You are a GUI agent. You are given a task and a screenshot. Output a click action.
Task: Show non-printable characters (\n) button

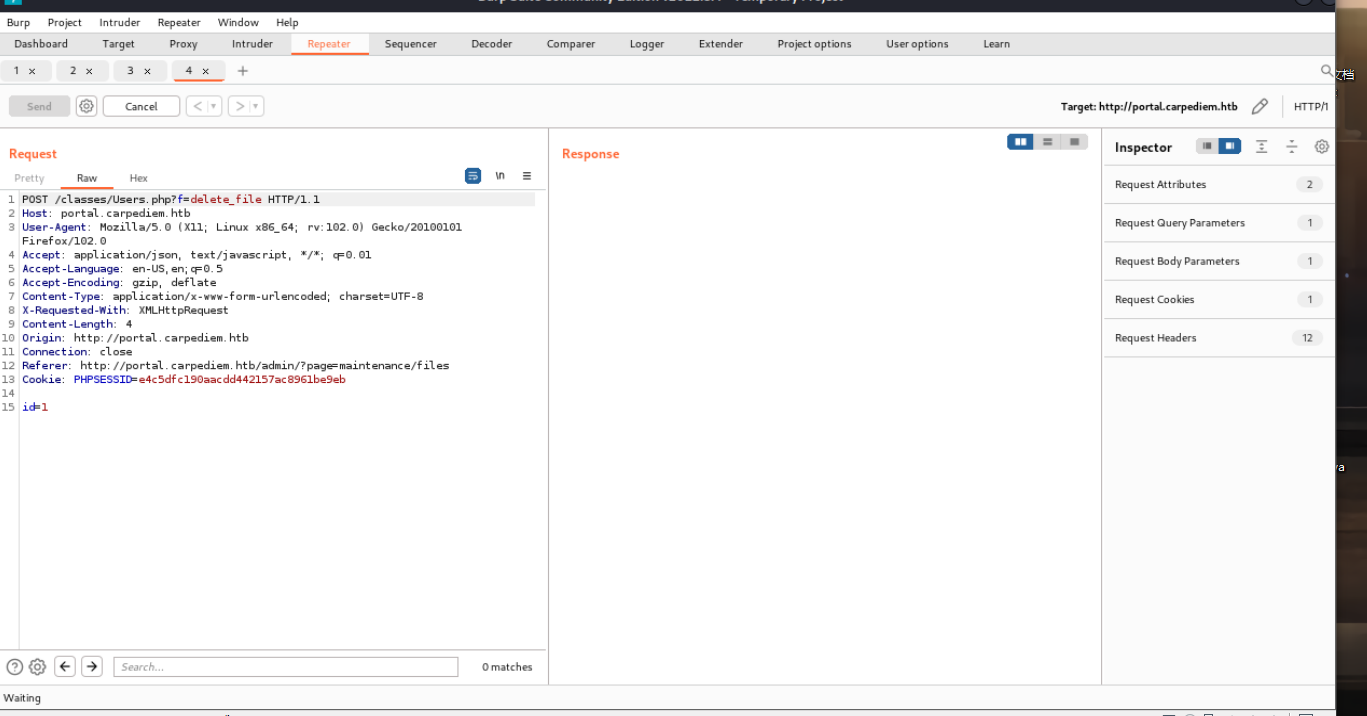coord(500,176)
